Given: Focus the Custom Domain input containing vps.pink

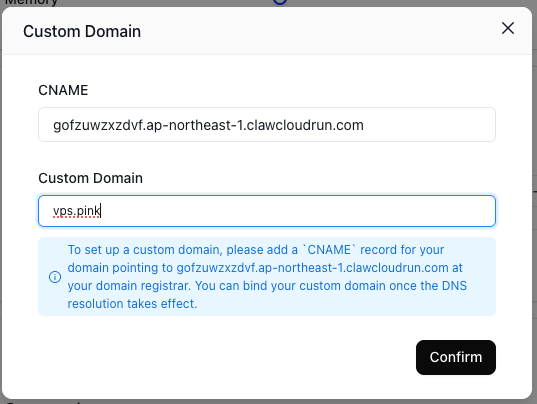Looking at the screenshot, I should click(267, 211).
